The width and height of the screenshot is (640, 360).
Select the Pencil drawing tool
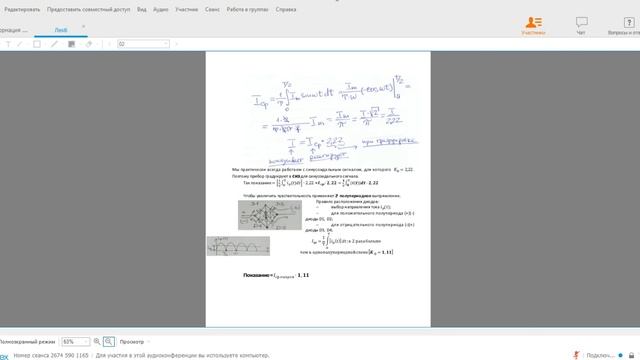[54, 44]
